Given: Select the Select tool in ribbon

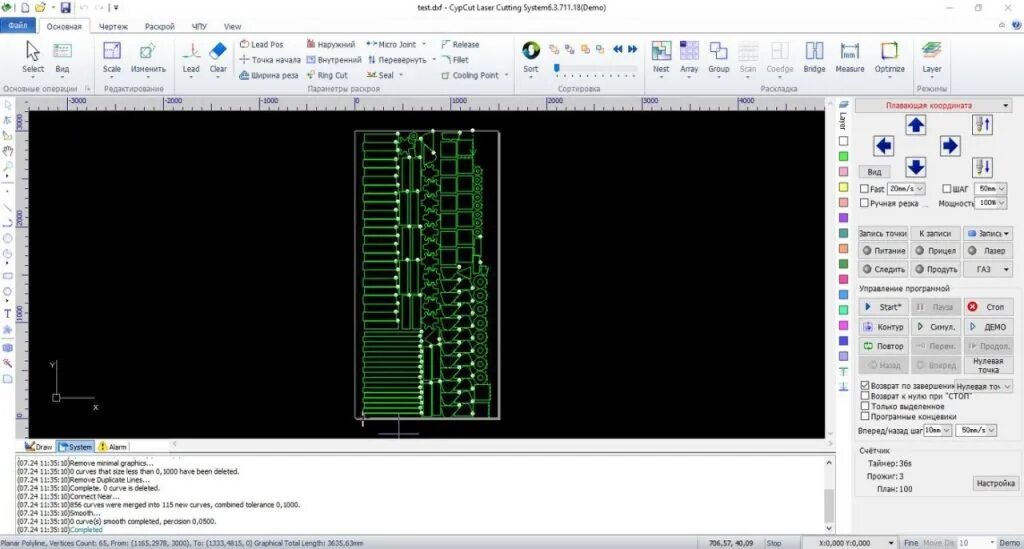Looking at the screenshot, I should click(x=33, y=57).
